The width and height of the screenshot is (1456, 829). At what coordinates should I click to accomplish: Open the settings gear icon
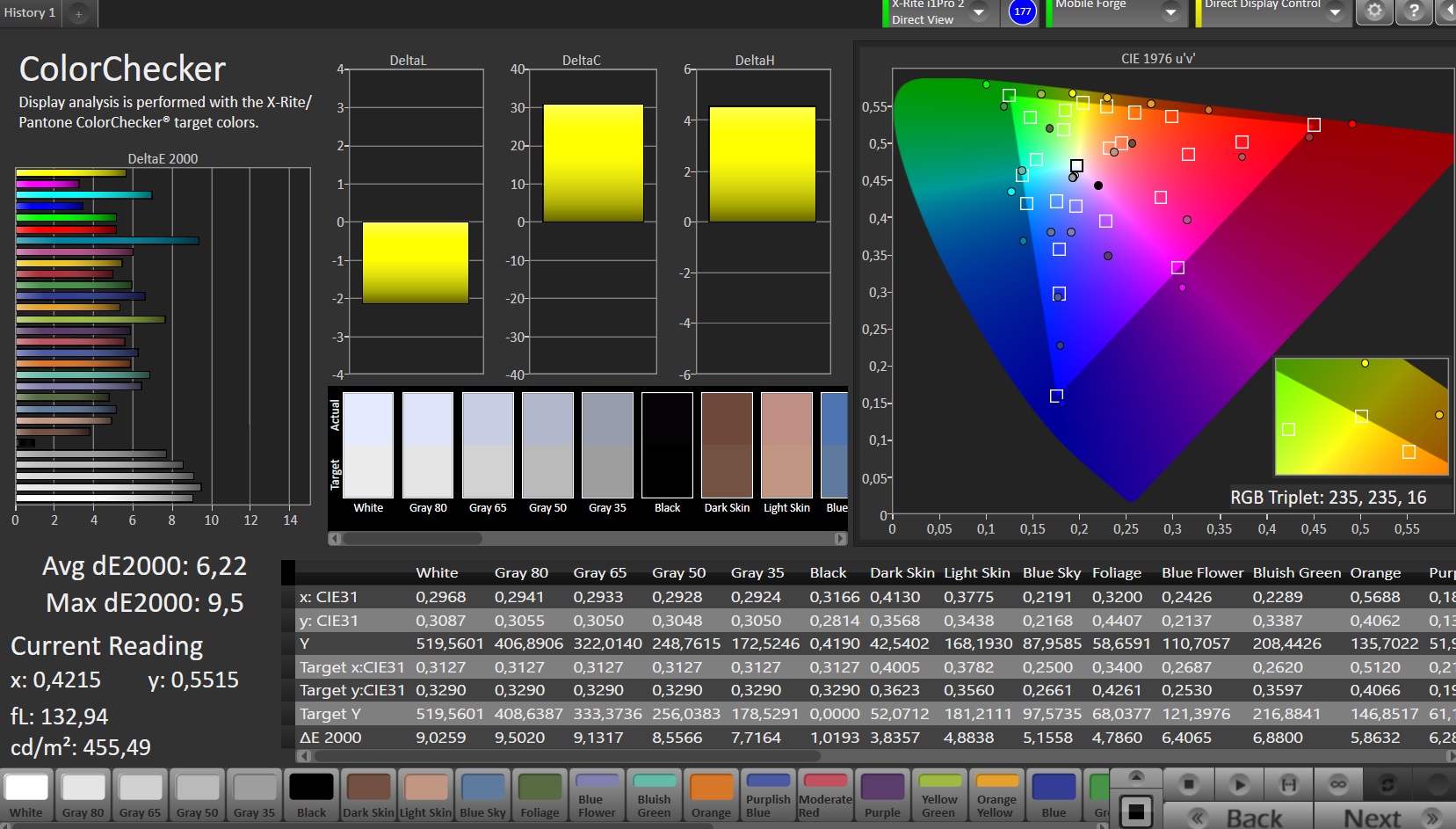pyautogui.click(x=1374, y=11)
